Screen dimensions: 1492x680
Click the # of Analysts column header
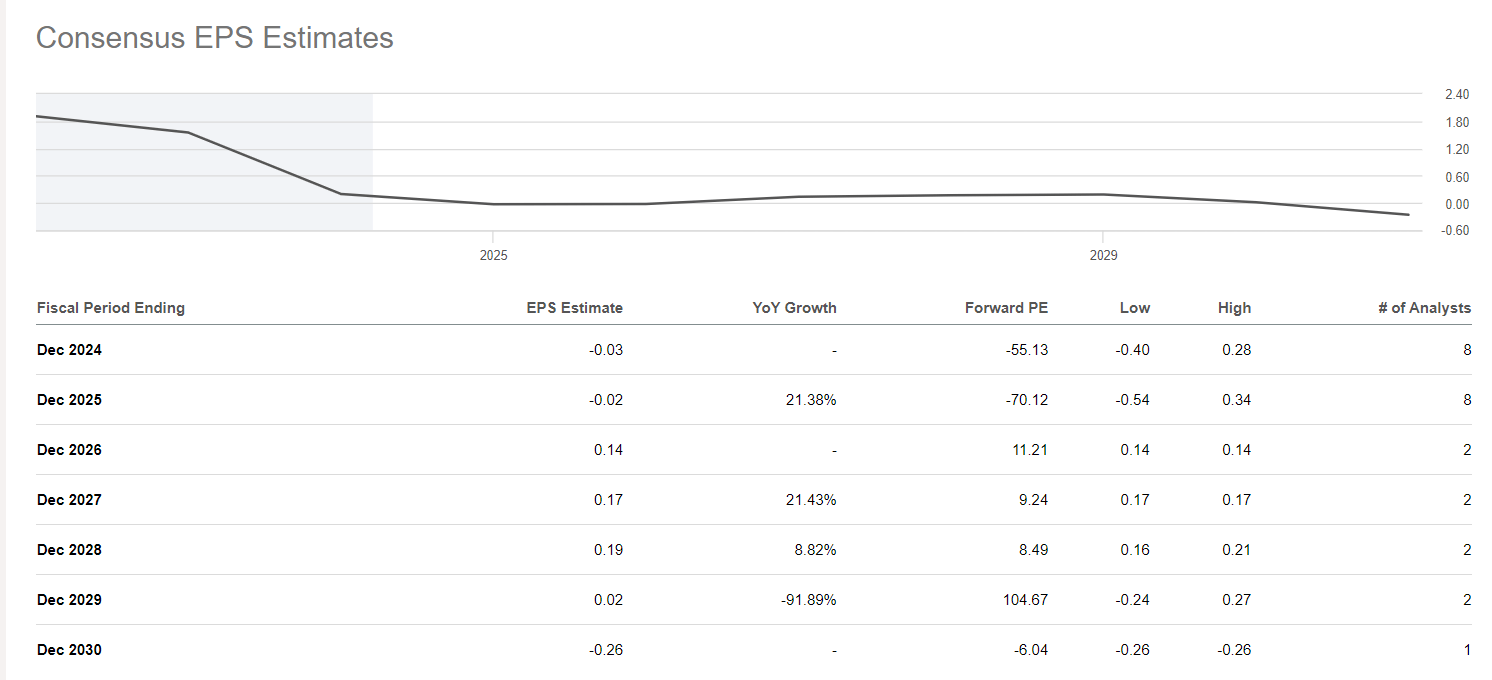point(1424,308)
